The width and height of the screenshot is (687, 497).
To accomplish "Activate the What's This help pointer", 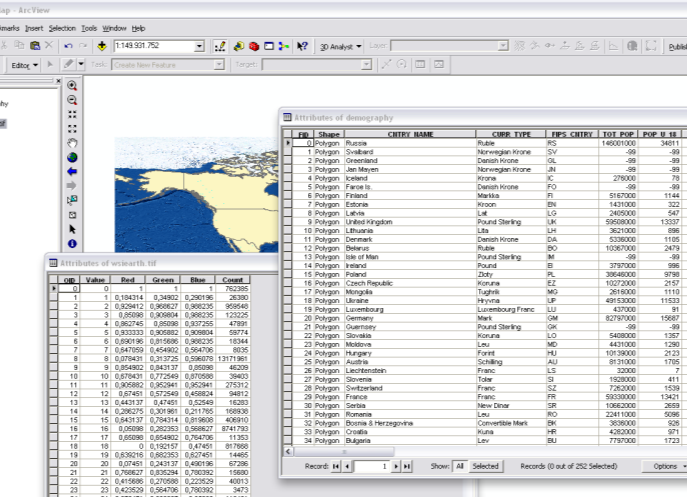I will point(302,46).
